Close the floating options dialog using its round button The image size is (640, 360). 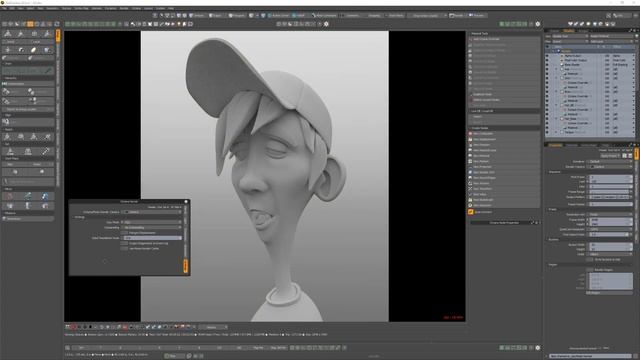tap(186, 202)
